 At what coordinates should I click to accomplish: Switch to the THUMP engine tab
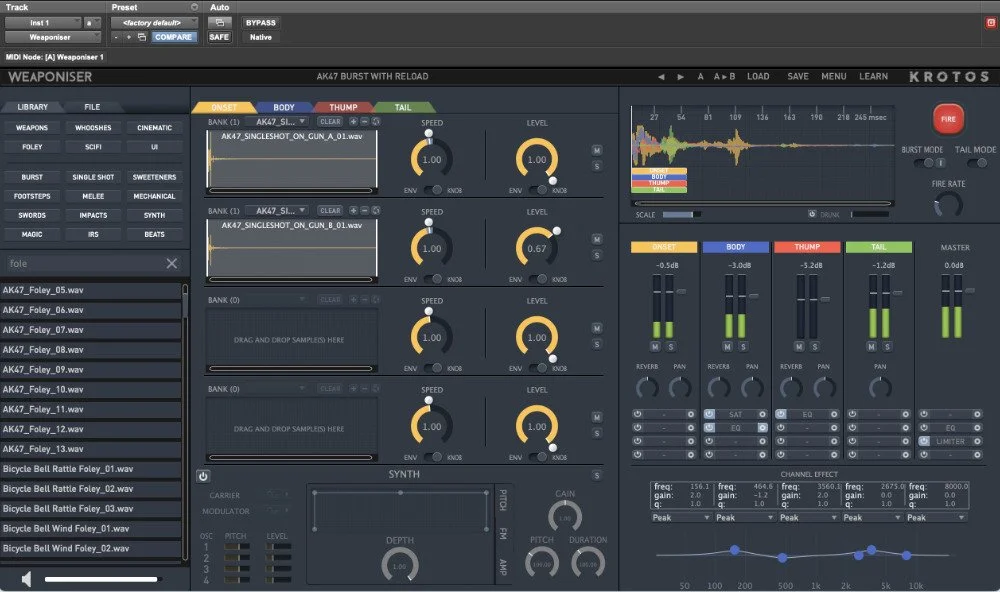[343, 107]
